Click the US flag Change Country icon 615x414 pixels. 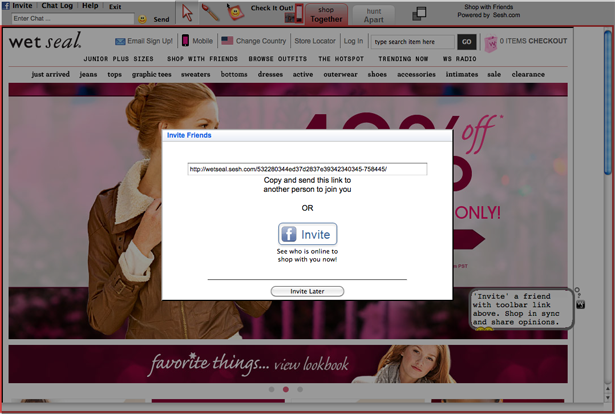coord(227,40)
